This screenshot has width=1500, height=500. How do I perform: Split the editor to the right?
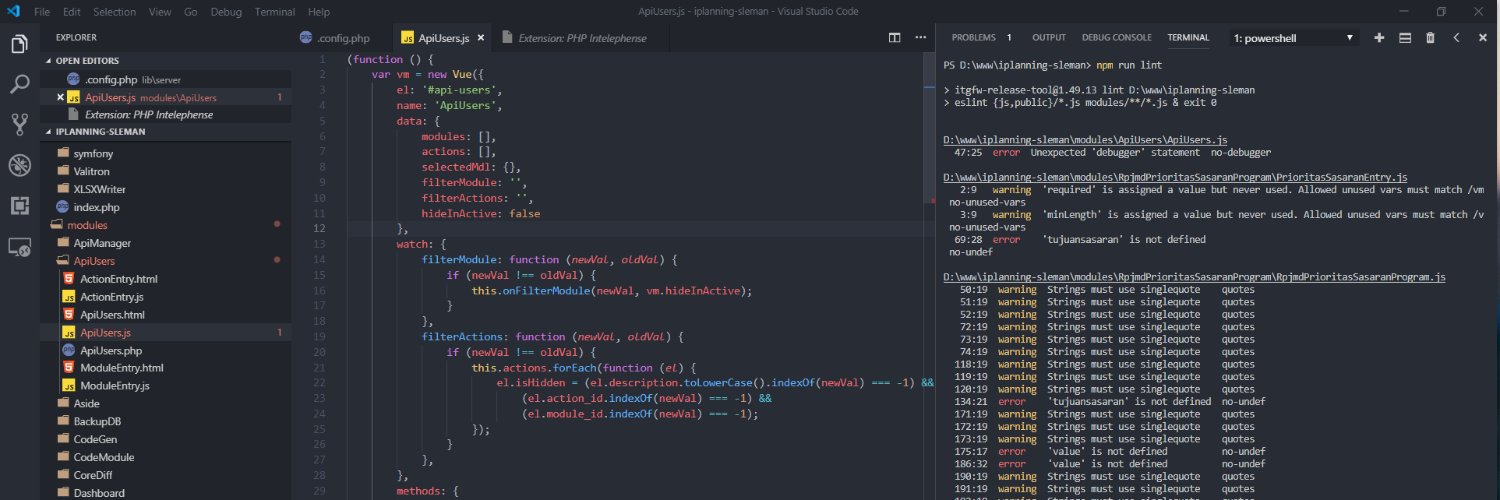pos(895,38)
